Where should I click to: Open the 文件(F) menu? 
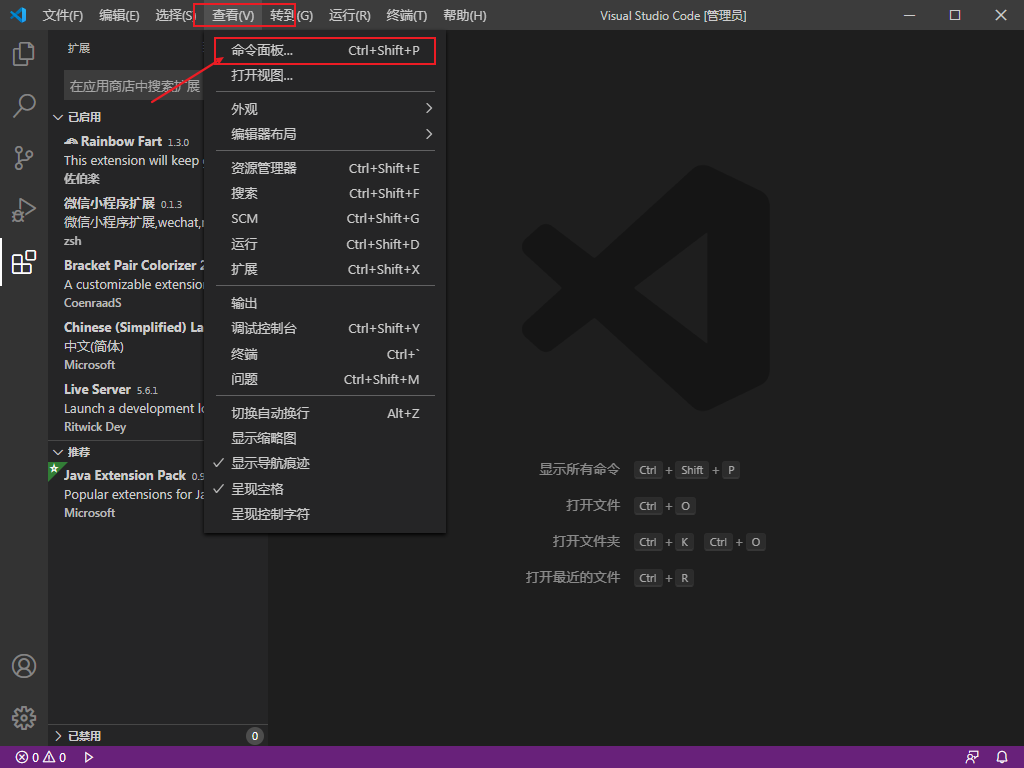tap(62, 15)
